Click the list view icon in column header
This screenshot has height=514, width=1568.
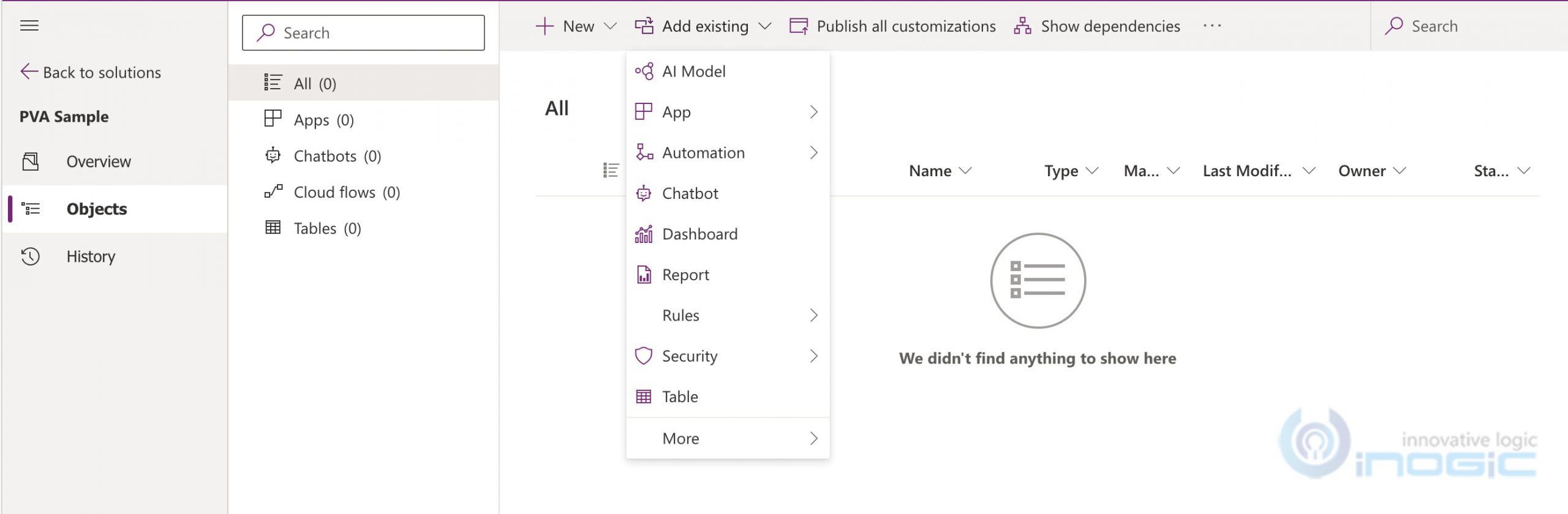pos(611,170)
